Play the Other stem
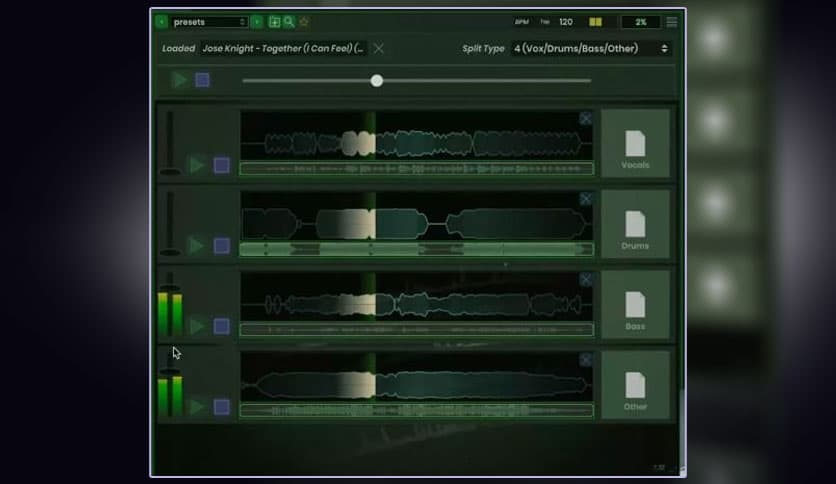Image resolution: width=836 pixels, height=484 pixels. 197,407
